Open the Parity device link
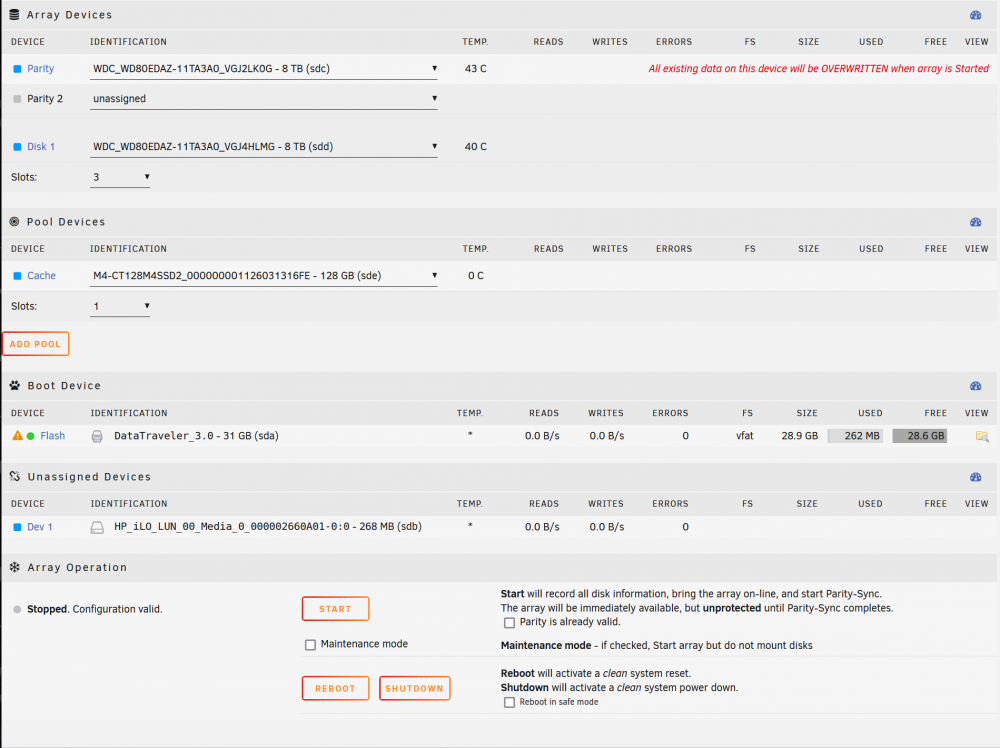Image resolution: width=1000 pixels, height=748 pixels. pos(40,69)
